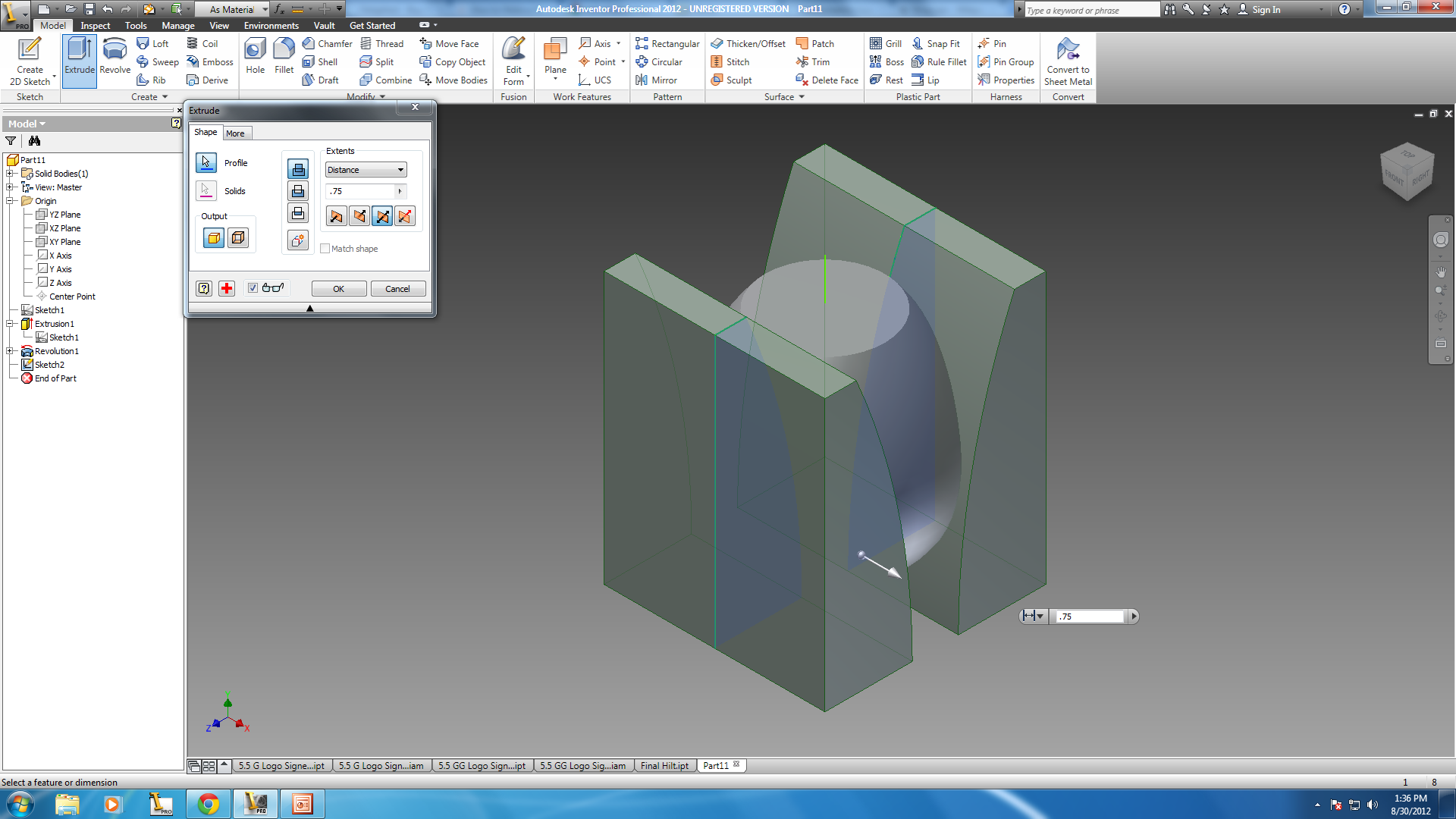Expand the Revolution1 node
This screenshot has height=819, width=1456.
coord(11,351)
